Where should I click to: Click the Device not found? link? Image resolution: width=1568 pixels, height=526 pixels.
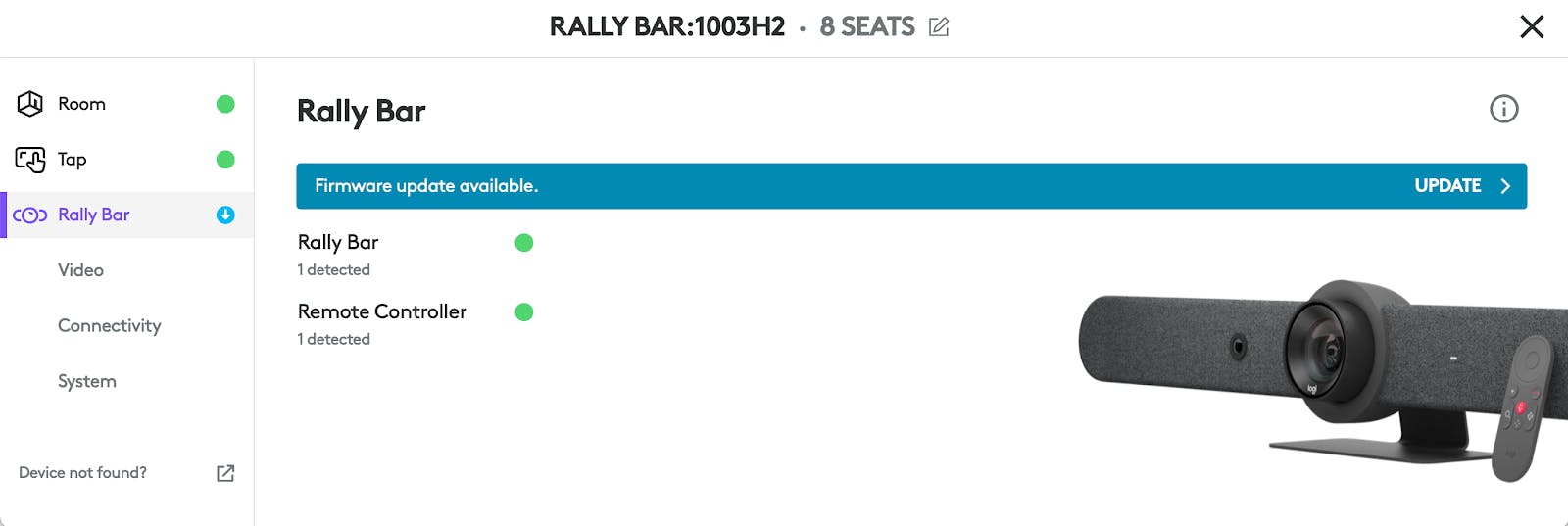[x=82, y=473]
